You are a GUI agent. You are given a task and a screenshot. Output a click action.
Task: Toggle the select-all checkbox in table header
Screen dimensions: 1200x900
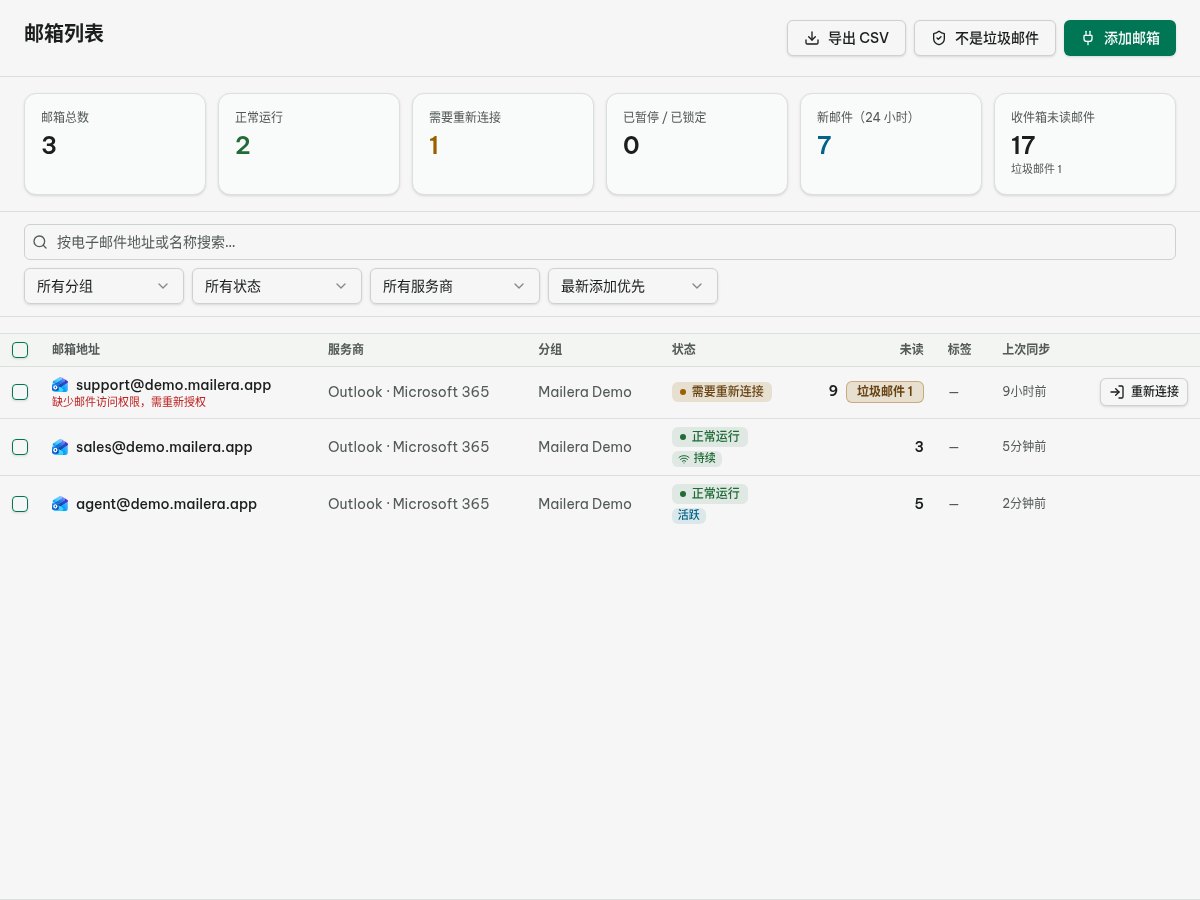tap(20, 350)
